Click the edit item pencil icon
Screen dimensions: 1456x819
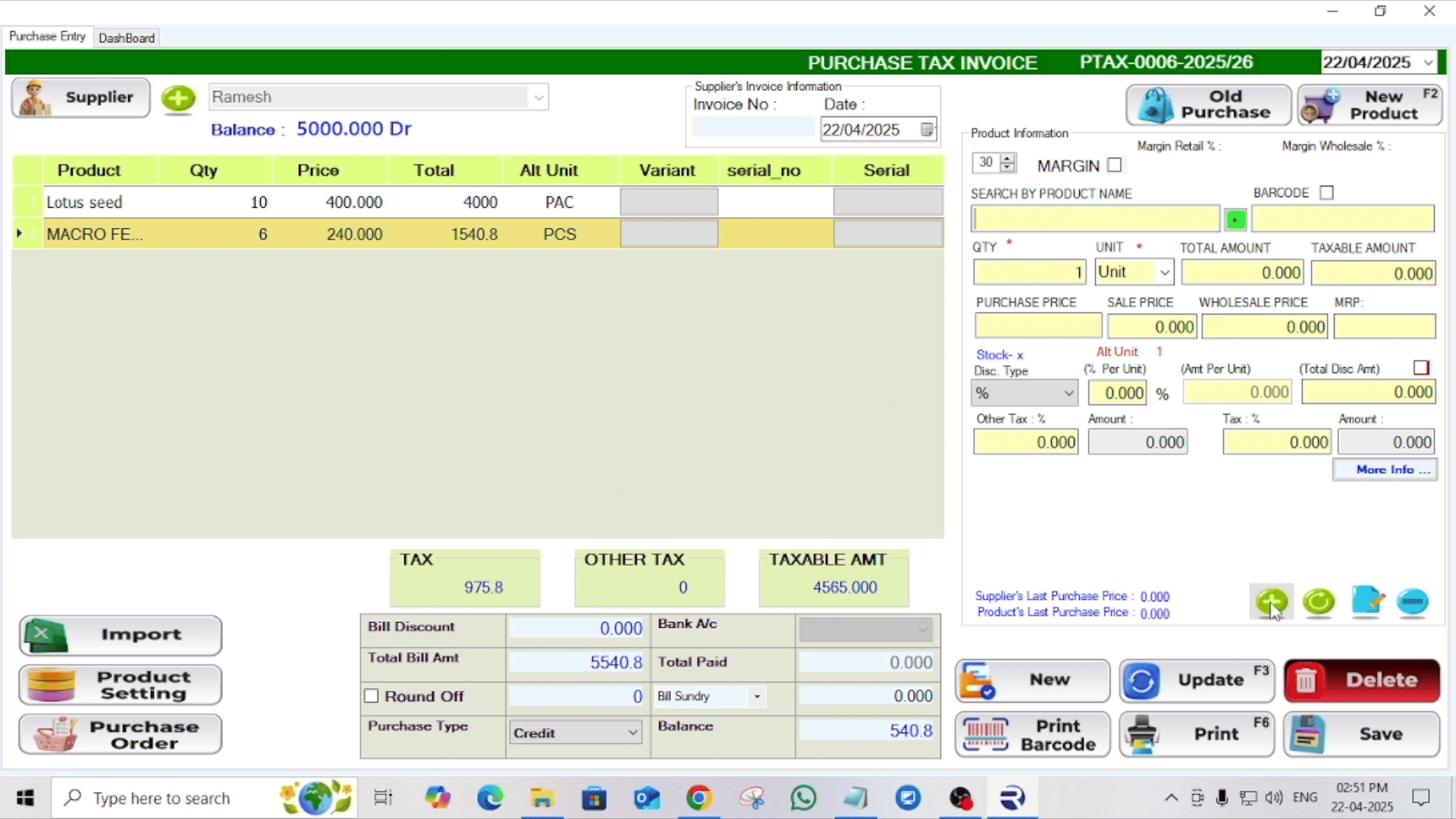[x=1367, y=602]
